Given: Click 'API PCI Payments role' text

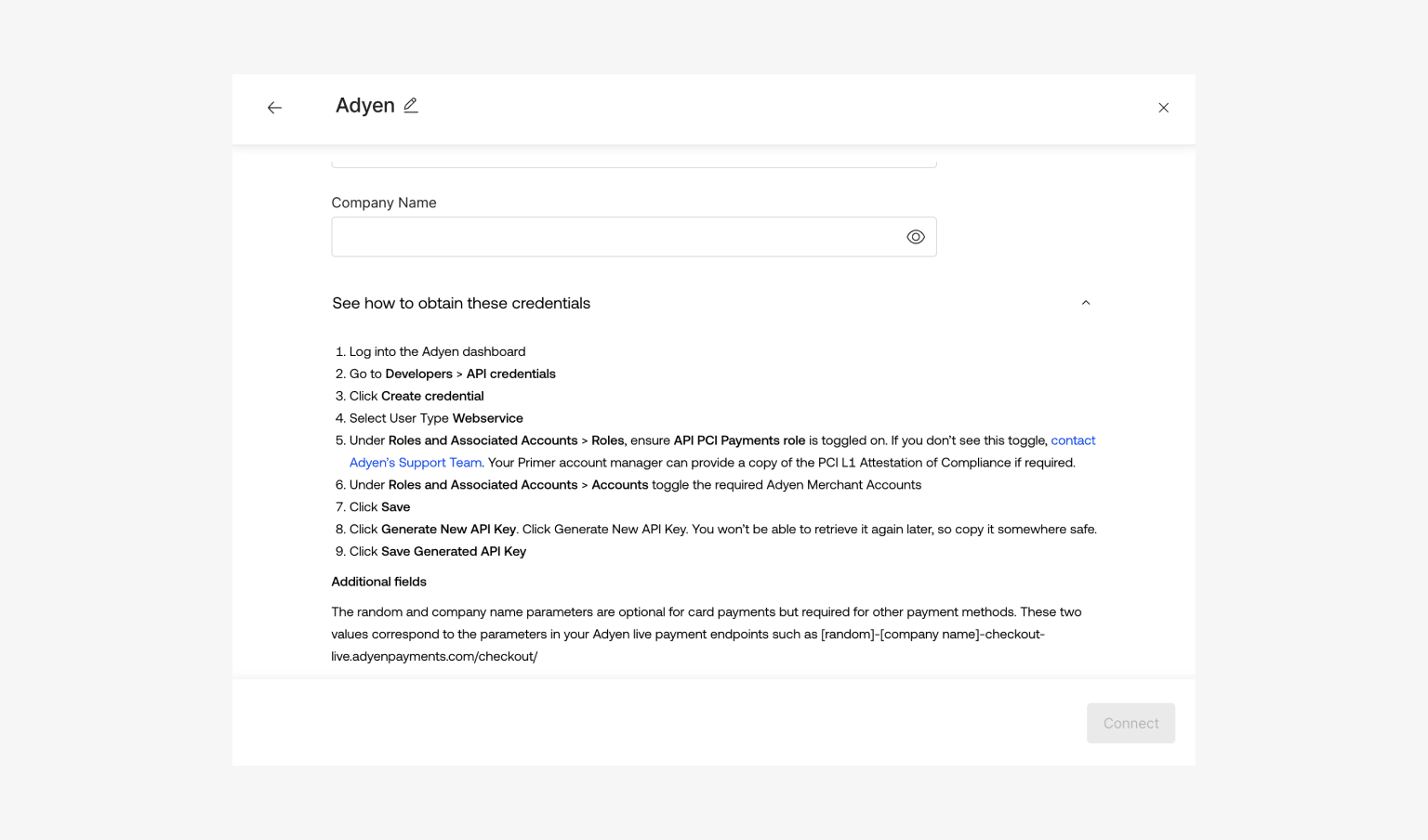Looking at the screenshot, I should click(739, 440).
